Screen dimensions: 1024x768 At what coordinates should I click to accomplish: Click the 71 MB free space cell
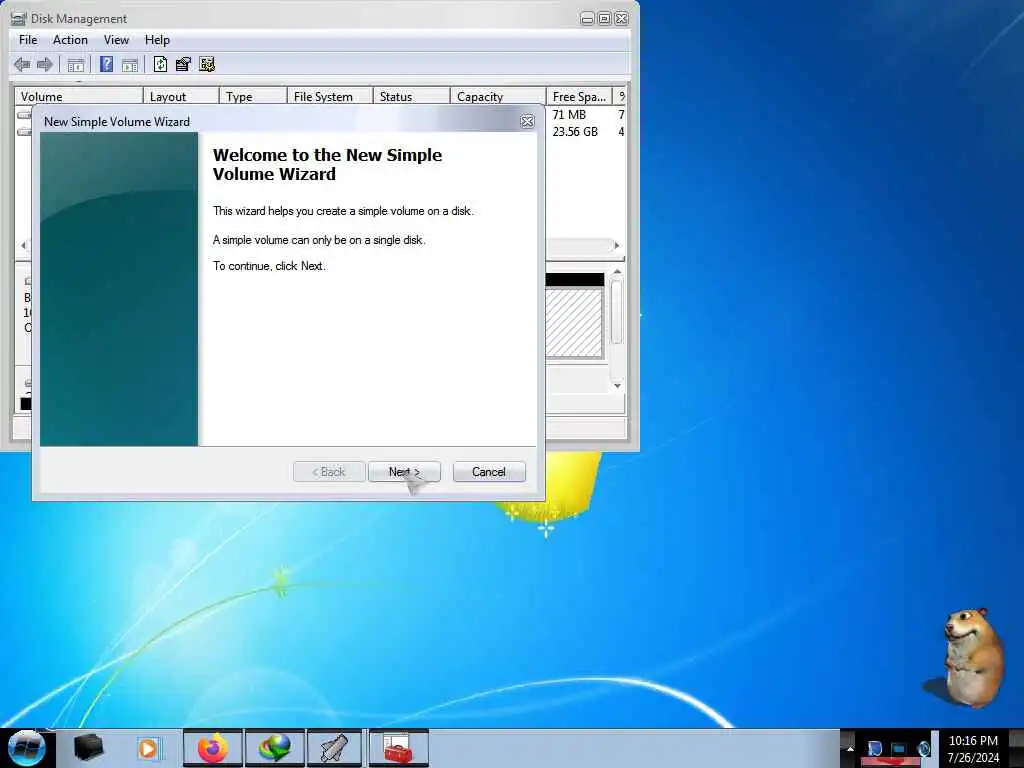point(569,115)
